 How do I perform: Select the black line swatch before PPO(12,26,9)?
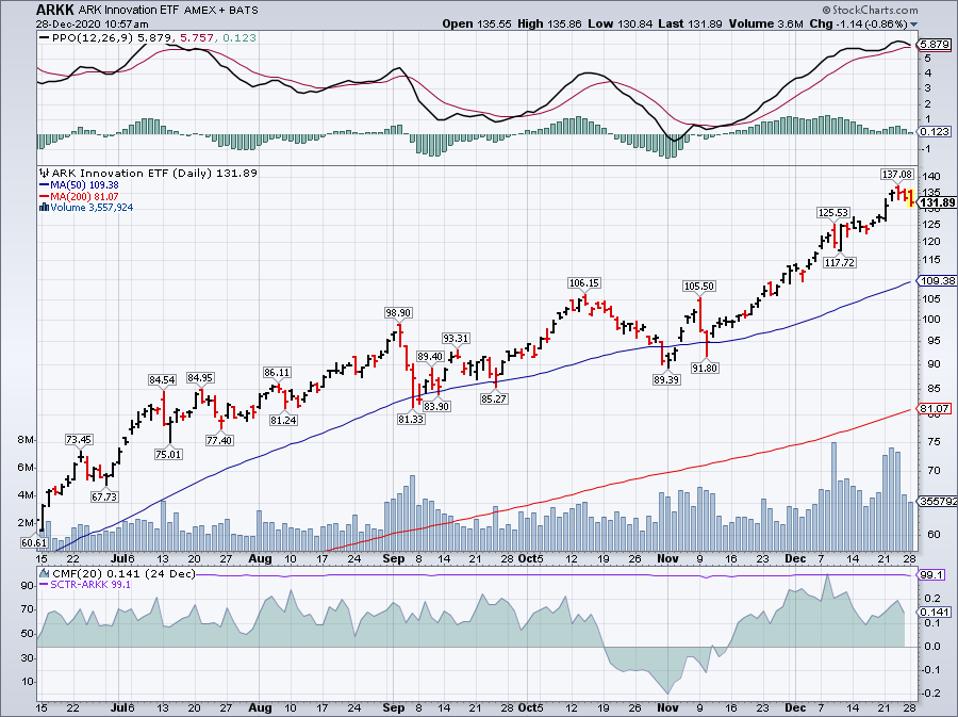tap(44, 38)
